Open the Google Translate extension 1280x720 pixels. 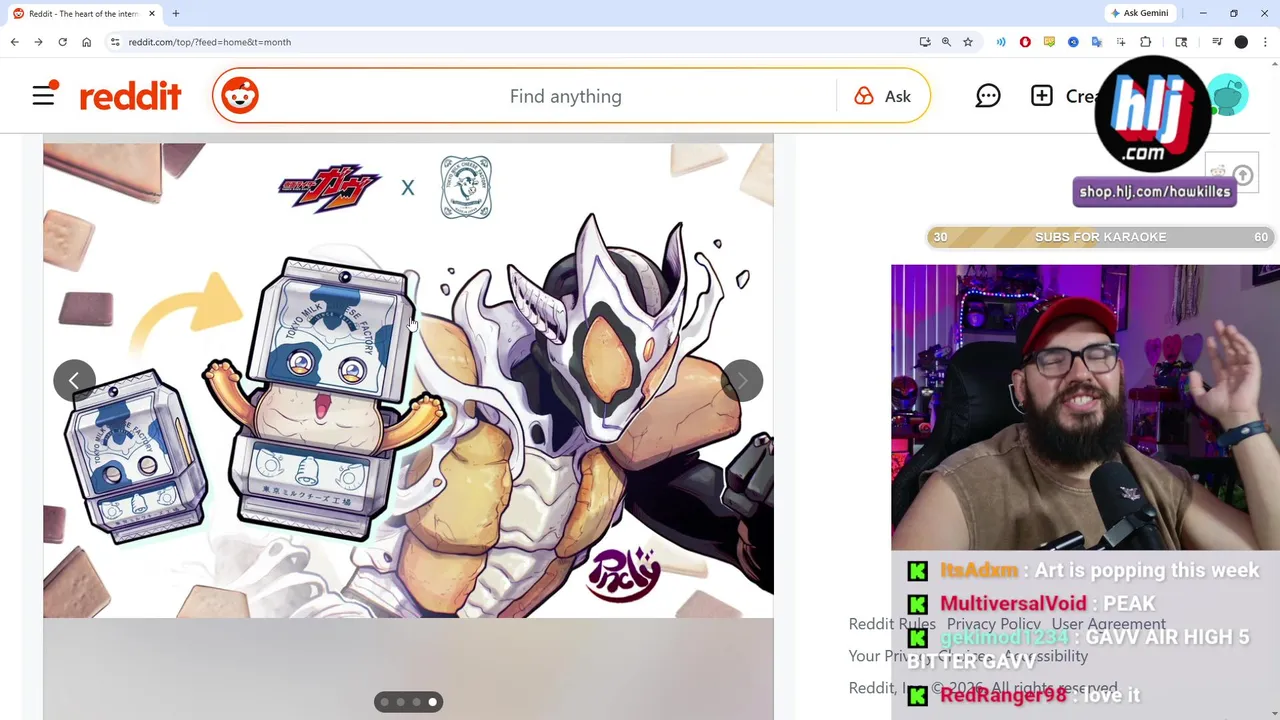tap(1097, 42)
